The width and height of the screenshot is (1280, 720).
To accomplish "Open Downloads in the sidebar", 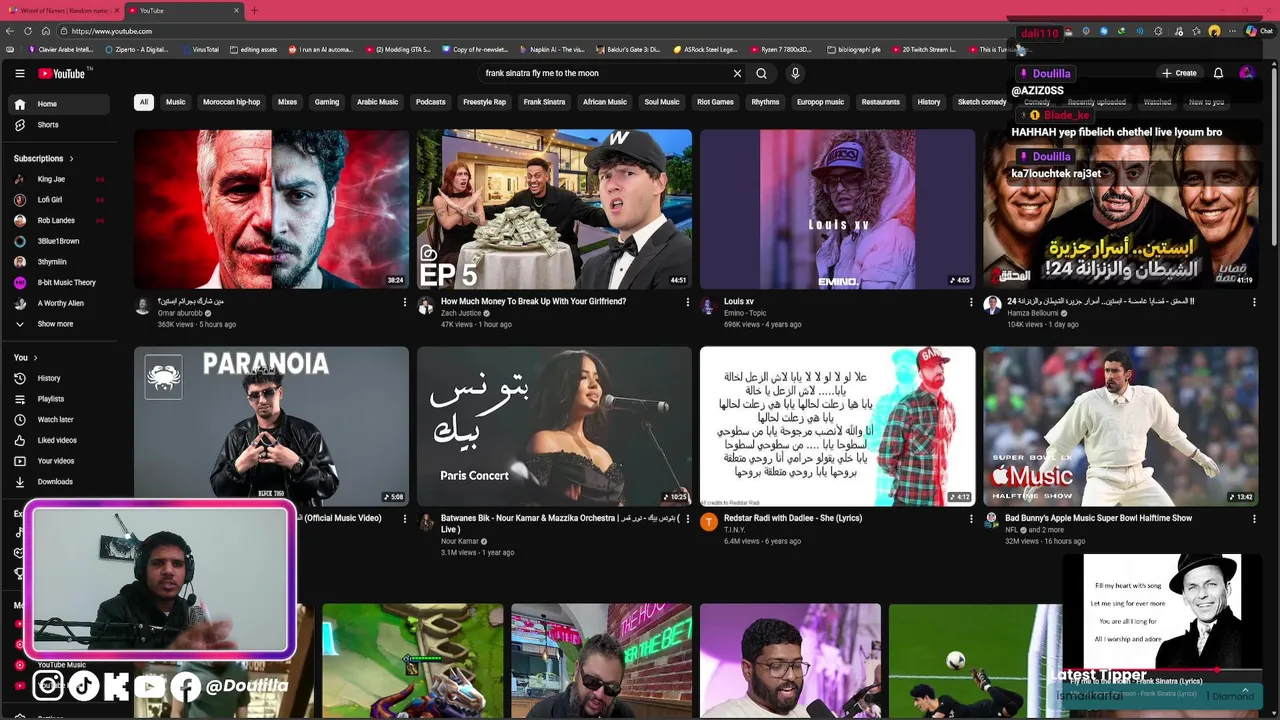I will (60, 482).
